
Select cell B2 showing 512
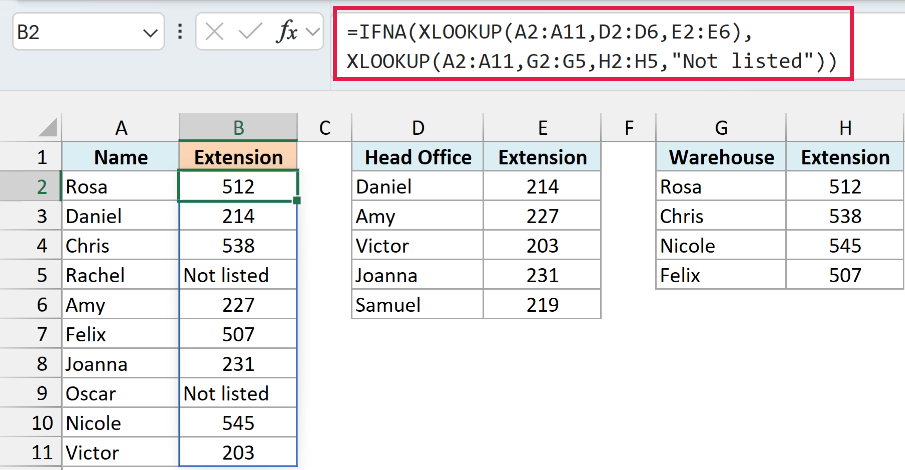pos(238,186)
